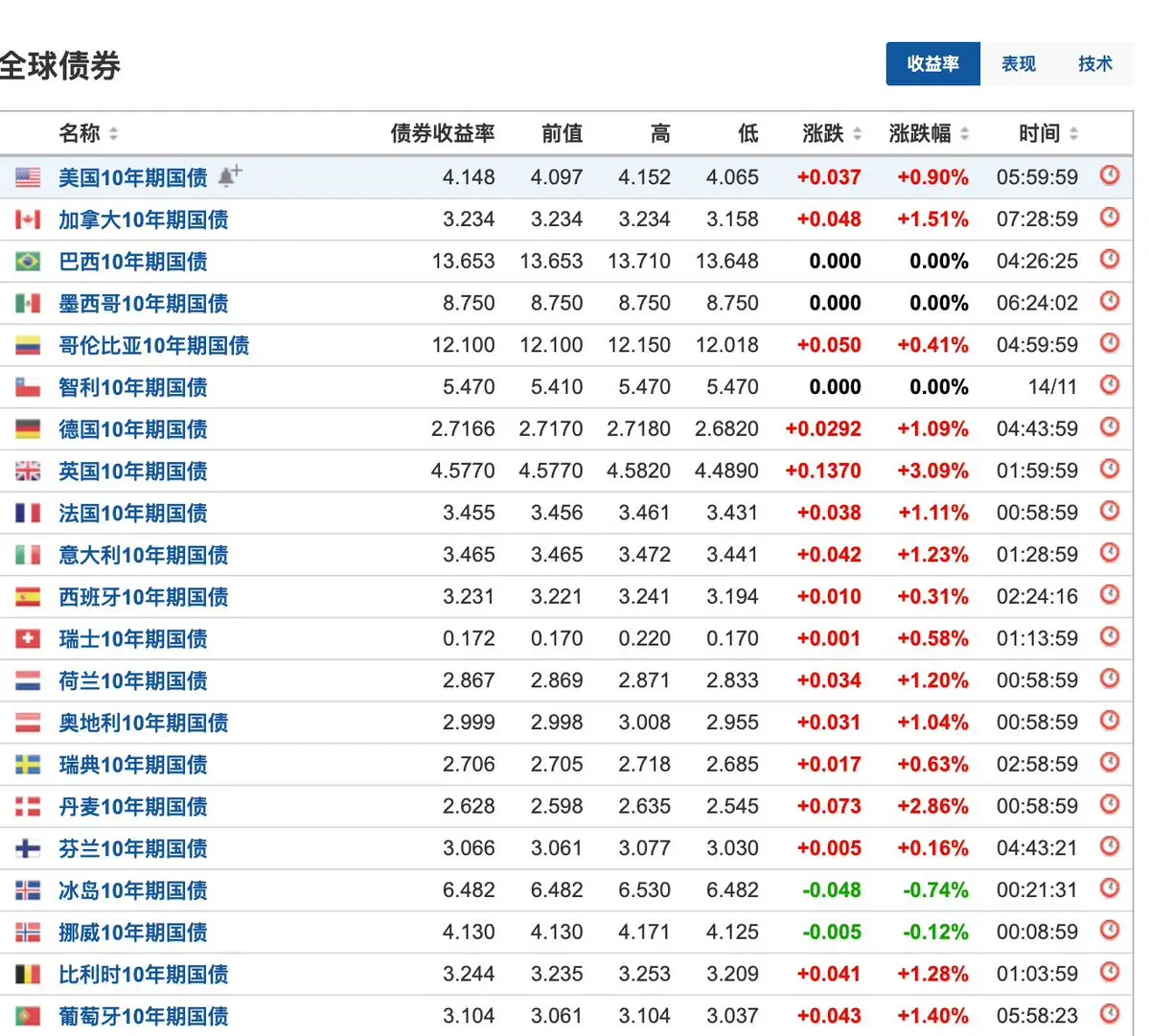The height and width of the screenshot is (1036, 1149).
Task: Click the Brazil flag icon
Action: tap(28, 261)
